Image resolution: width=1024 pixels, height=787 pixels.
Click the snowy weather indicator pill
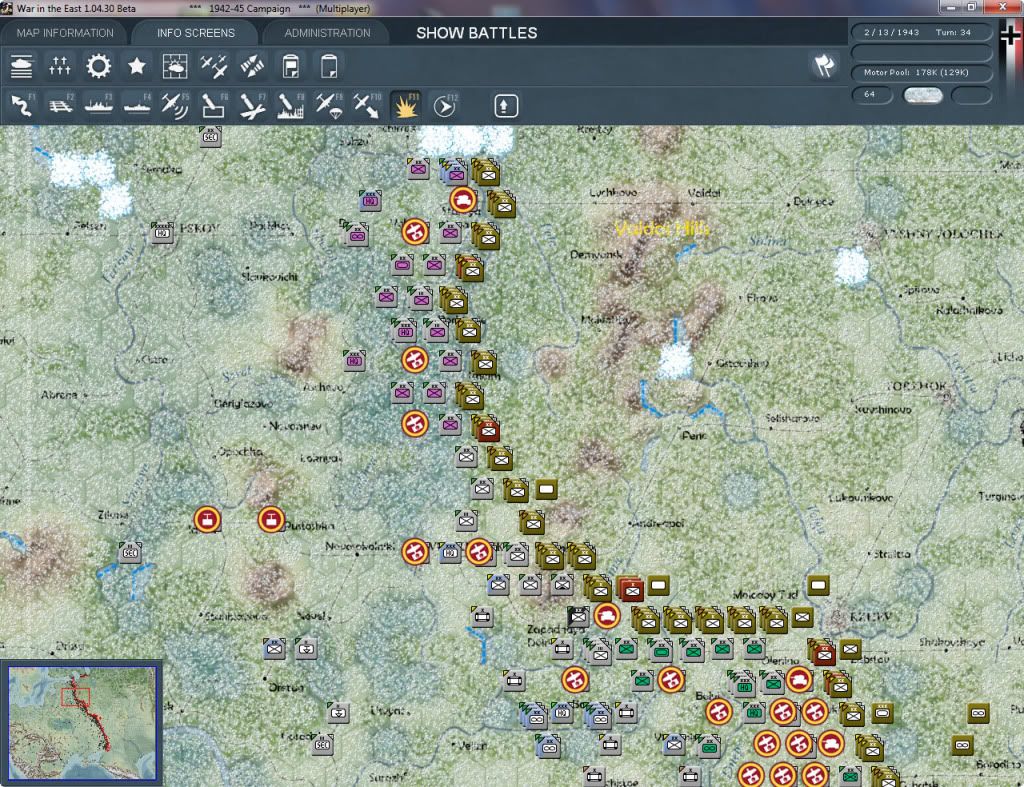pos(922,95)
